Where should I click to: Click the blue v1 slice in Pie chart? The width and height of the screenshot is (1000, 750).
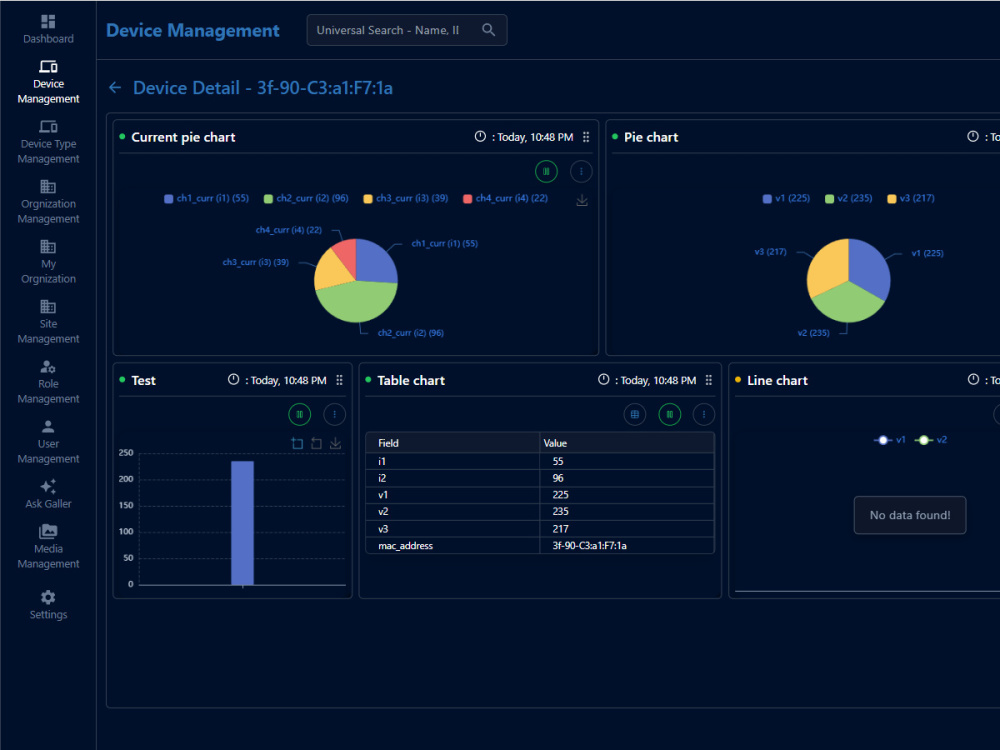(869, 267)
